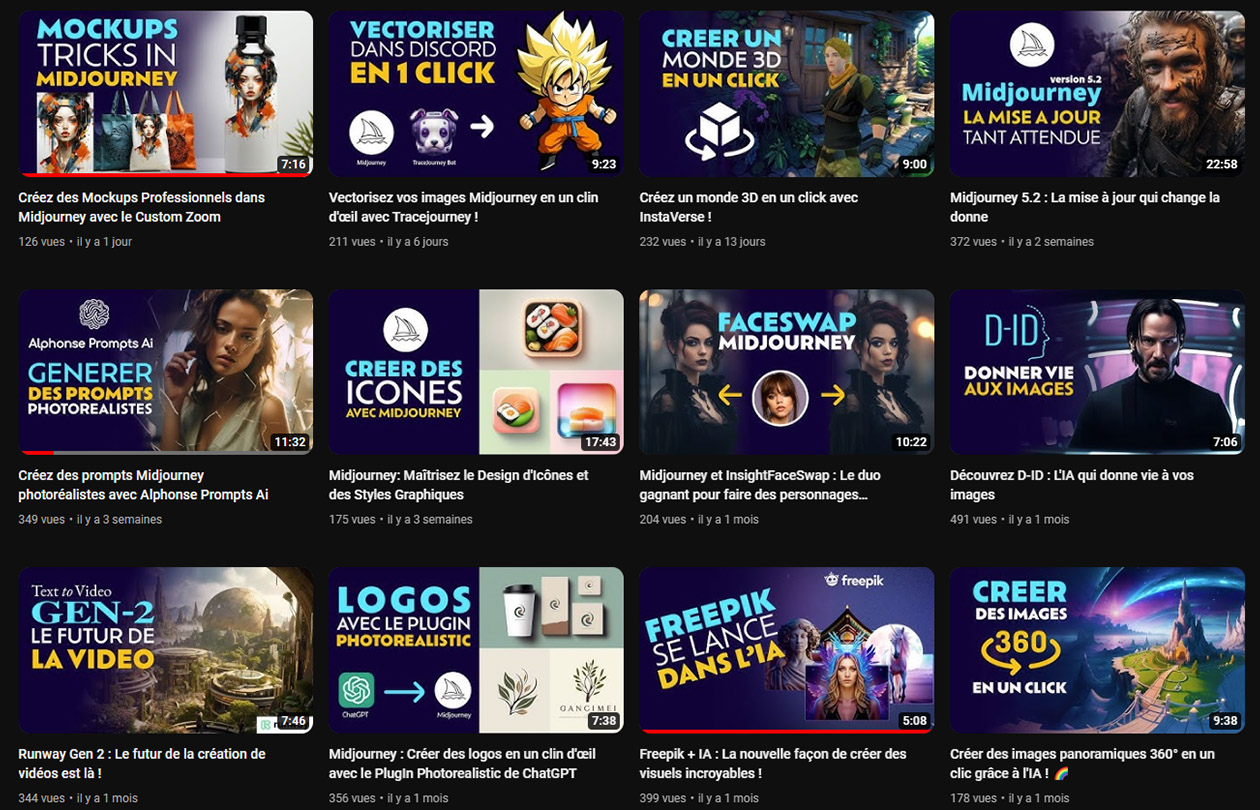Click title 'Créer des images panoramiques 360°'
1260x810 pixels.
coord(1083,763)
